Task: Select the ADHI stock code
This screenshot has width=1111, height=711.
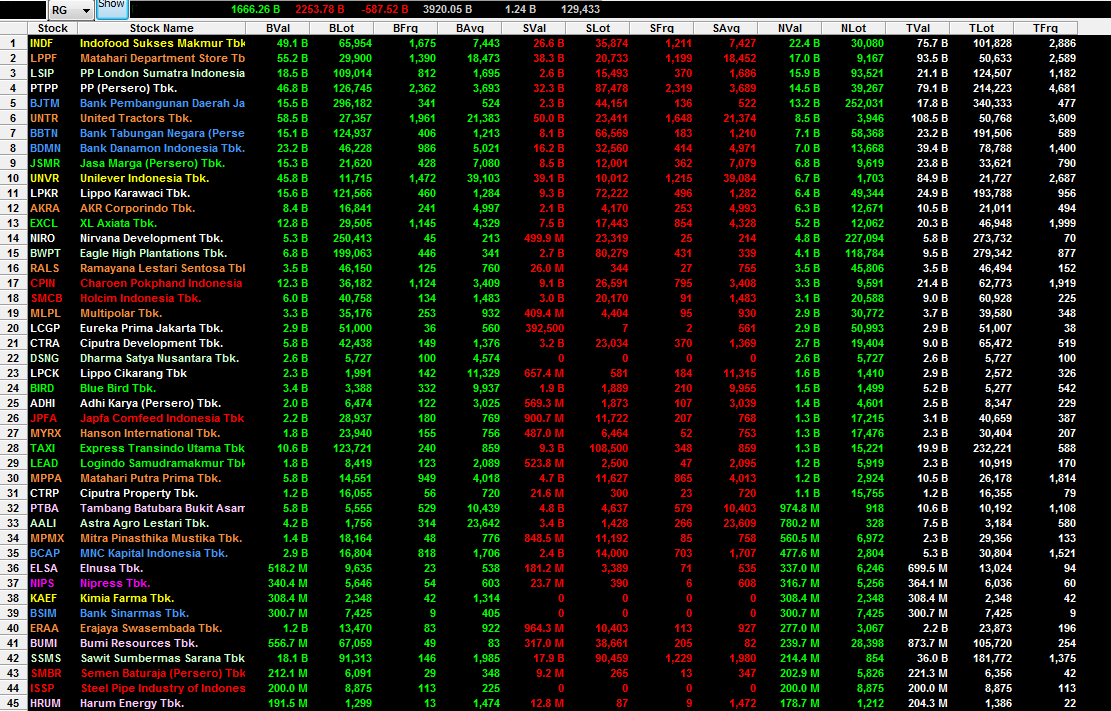Action: click(43, 403)
